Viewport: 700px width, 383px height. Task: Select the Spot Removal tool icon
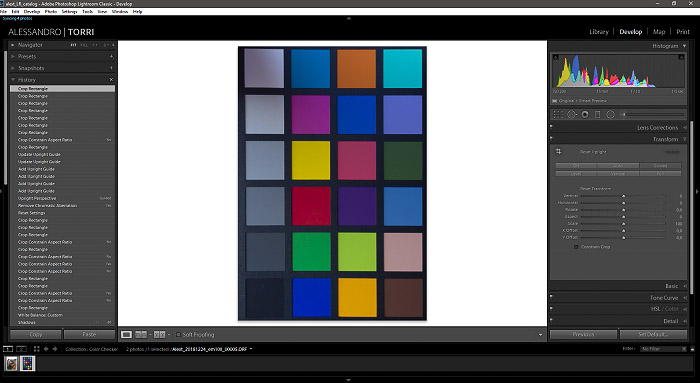[x=571, y=115]
